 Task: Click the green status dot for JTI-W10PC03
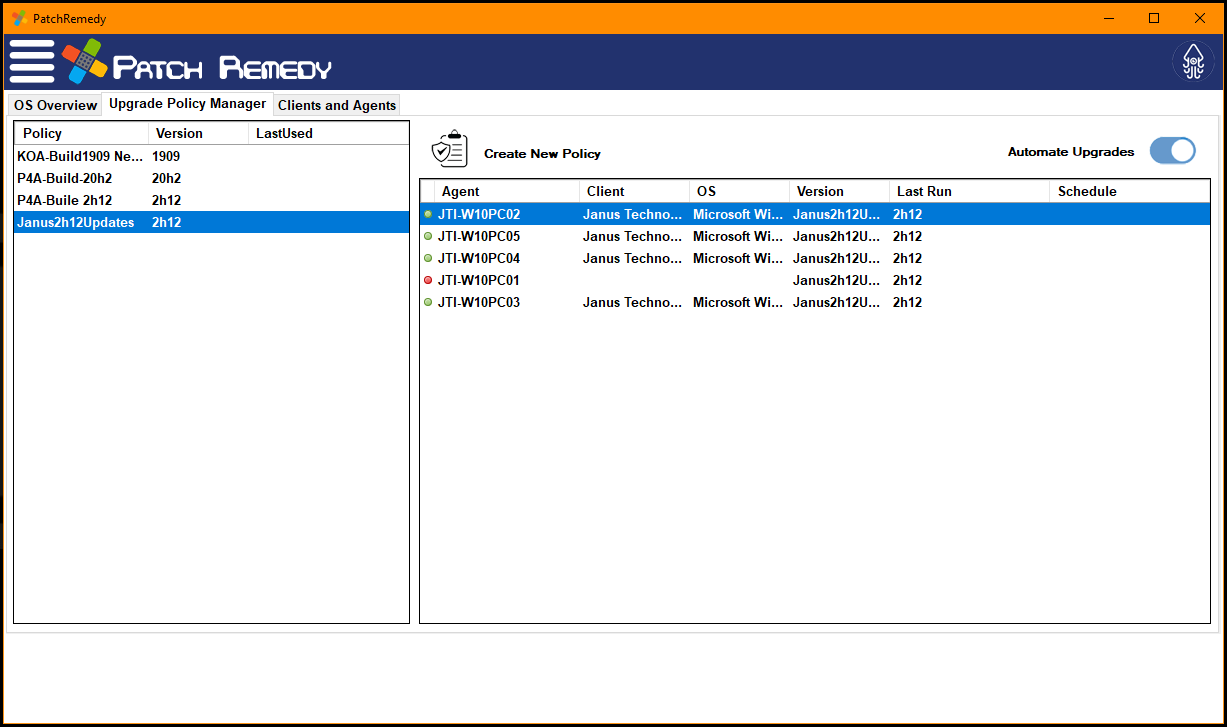tap(428, 303)
